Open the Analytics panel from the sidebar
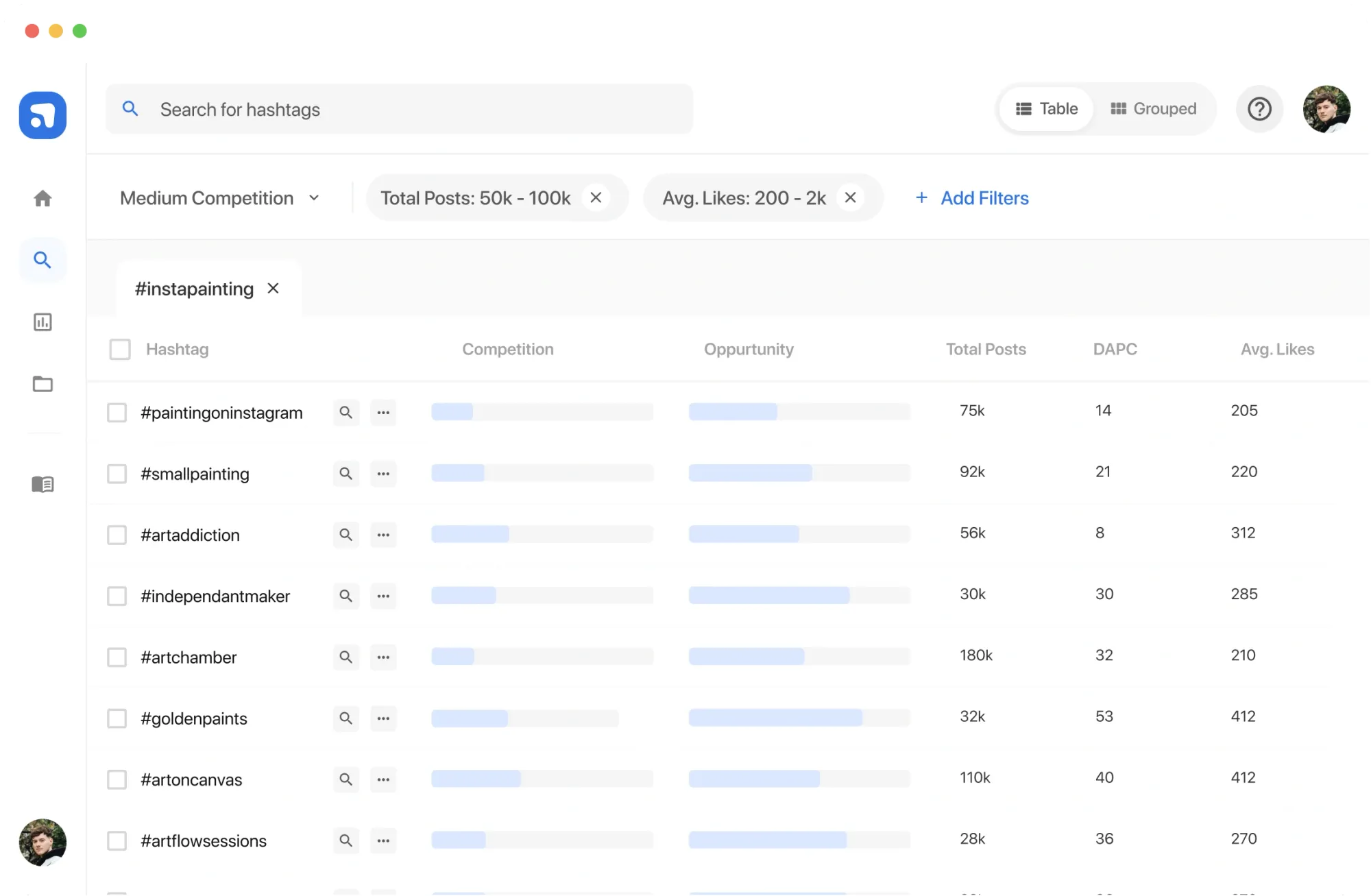The height and width of the screenshot is (896, 1371). [x=43, y=322]
